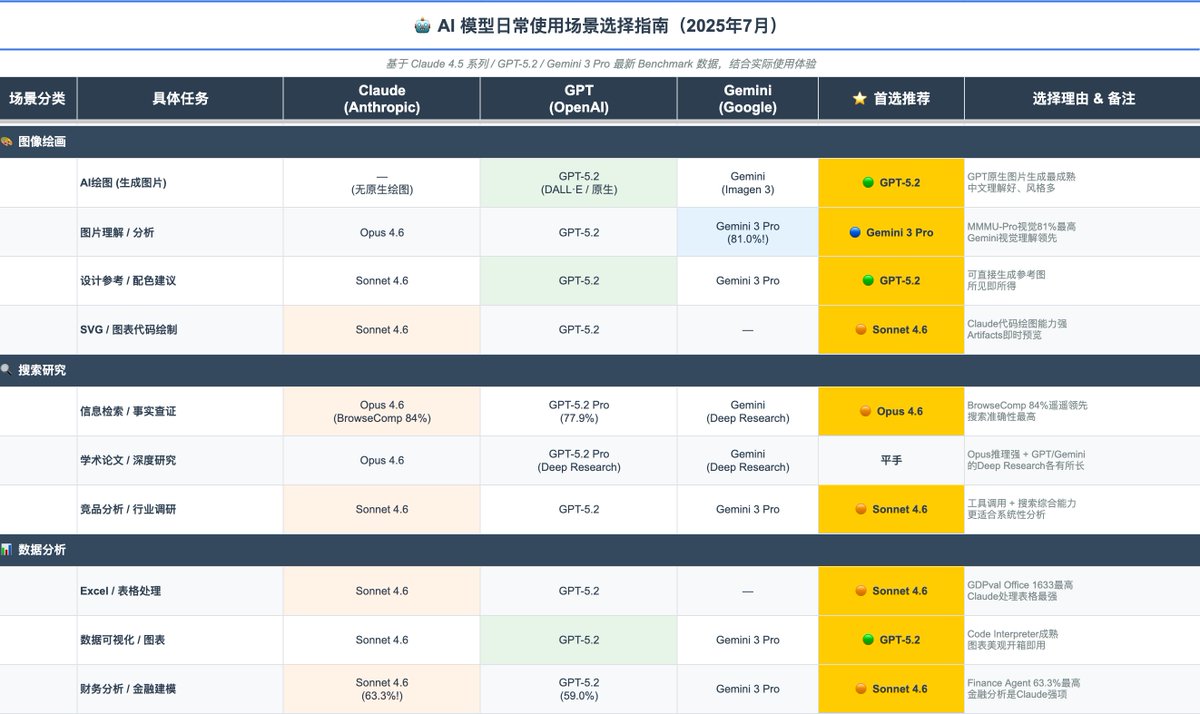Screen dimensions: 1200x714
Task: Select the 场景分类 column header
Action: tap(38, 99)
